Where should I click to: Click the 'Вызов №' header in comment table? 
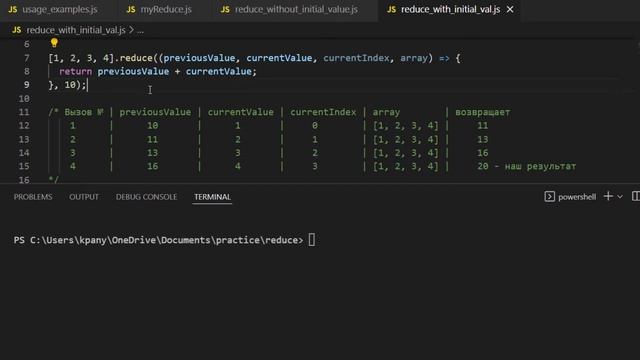pyautogui.click(x=84, y=112)
